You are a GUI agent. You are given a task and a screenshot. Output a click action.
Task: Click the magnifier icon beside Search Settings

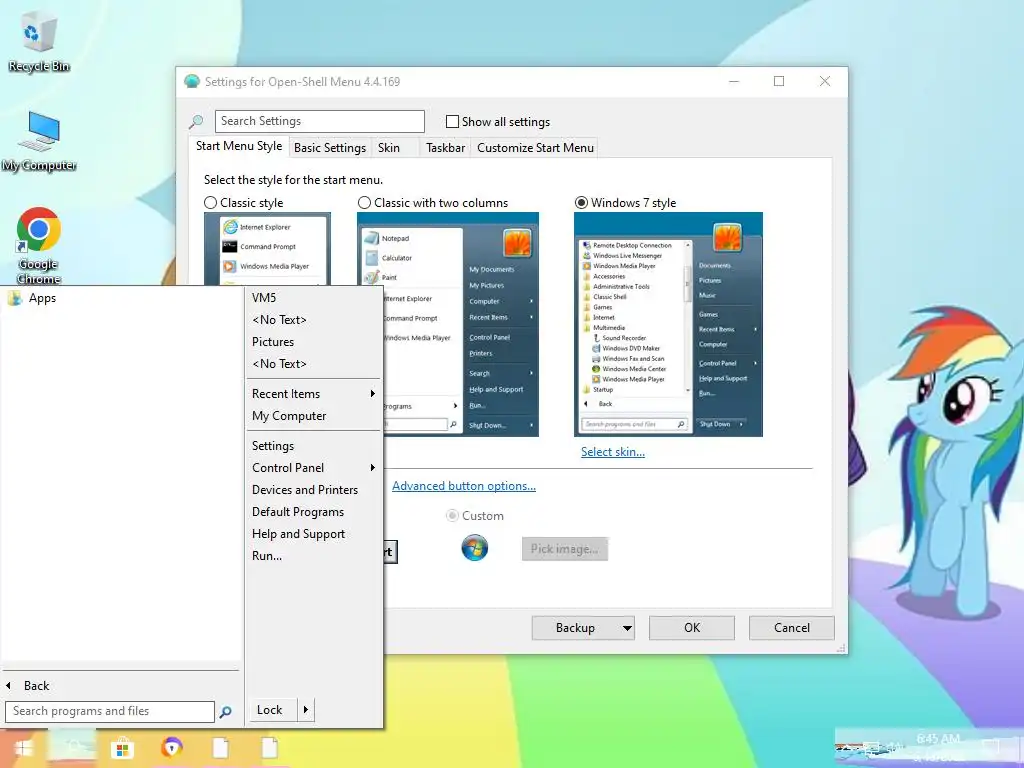click(196, 121)
